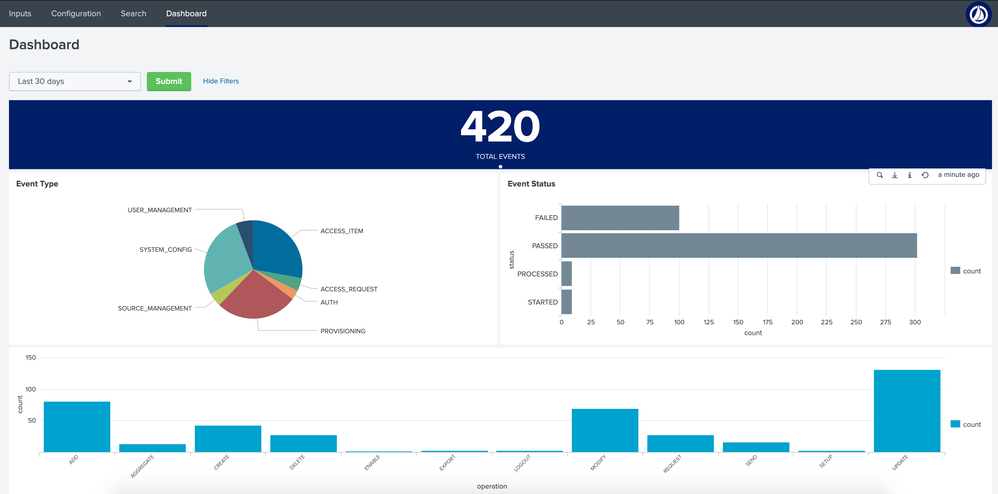Open the panel inspect info icon
This screenshot has height=494, width=998.
909,175
